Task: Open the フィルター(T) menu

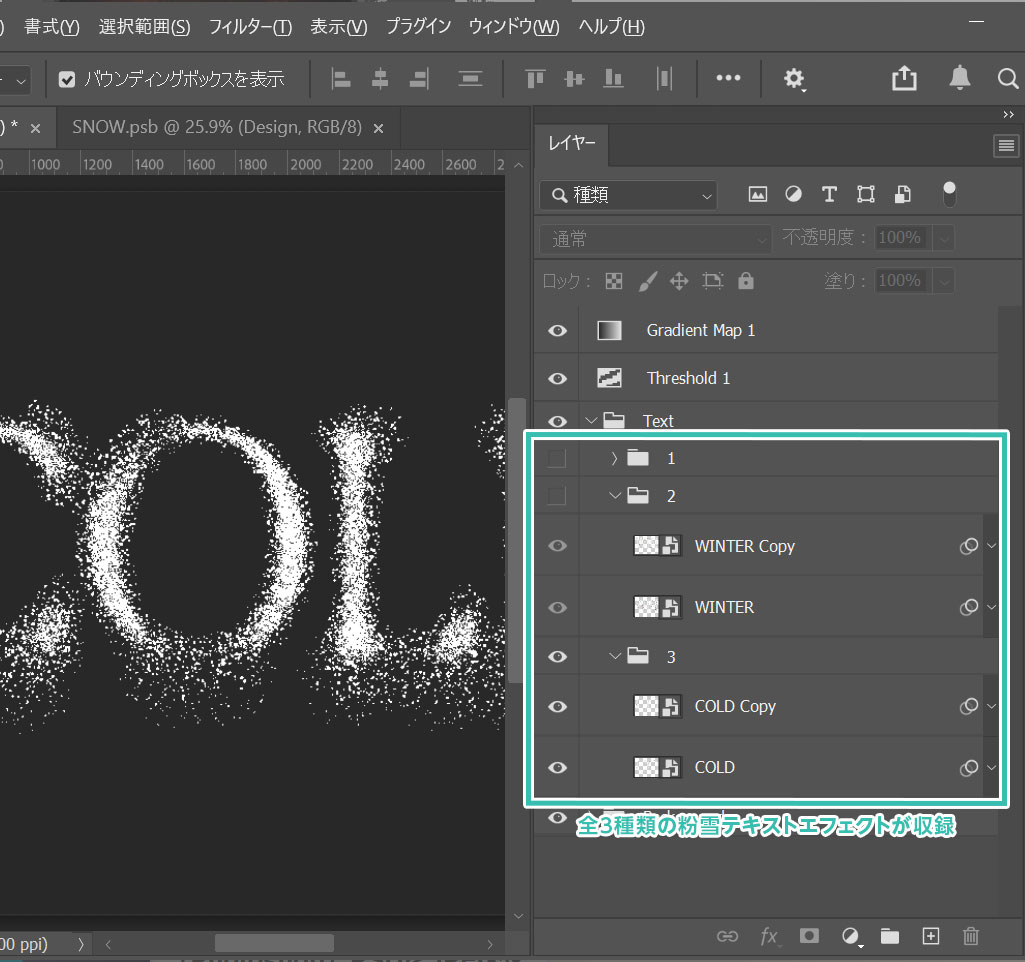Action: point(250,27)
